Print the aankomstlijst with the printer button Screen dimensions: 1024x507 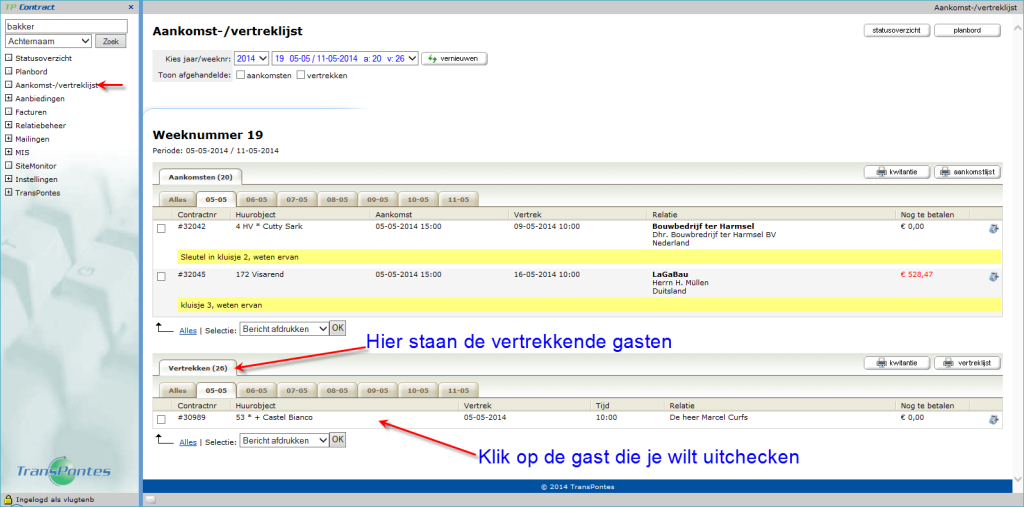[x=968, y=172]
